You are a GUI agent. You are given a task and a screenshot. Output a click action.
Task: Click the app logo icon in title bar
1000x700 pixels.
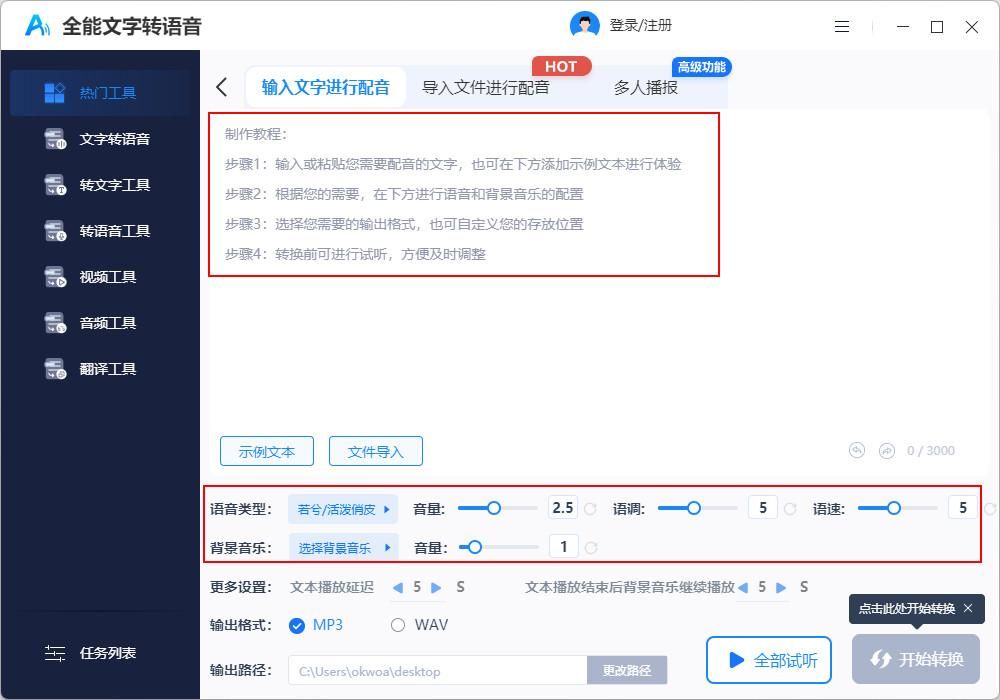click(x=37, y=26)
